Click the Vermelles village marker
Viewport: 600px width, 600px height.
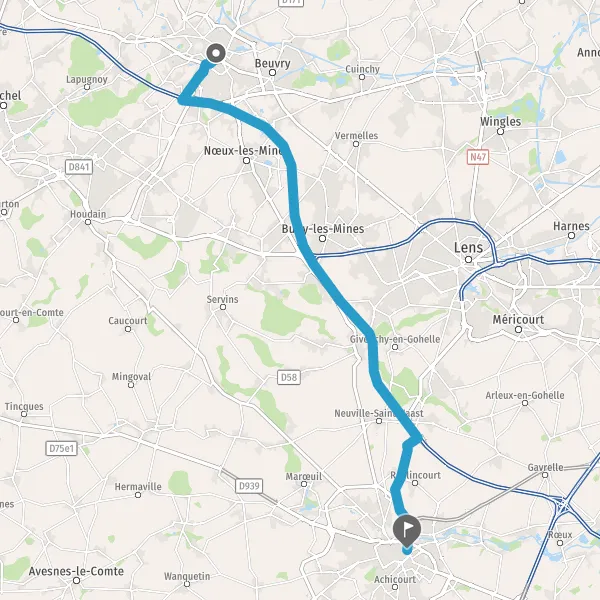(x=356, y=144)
